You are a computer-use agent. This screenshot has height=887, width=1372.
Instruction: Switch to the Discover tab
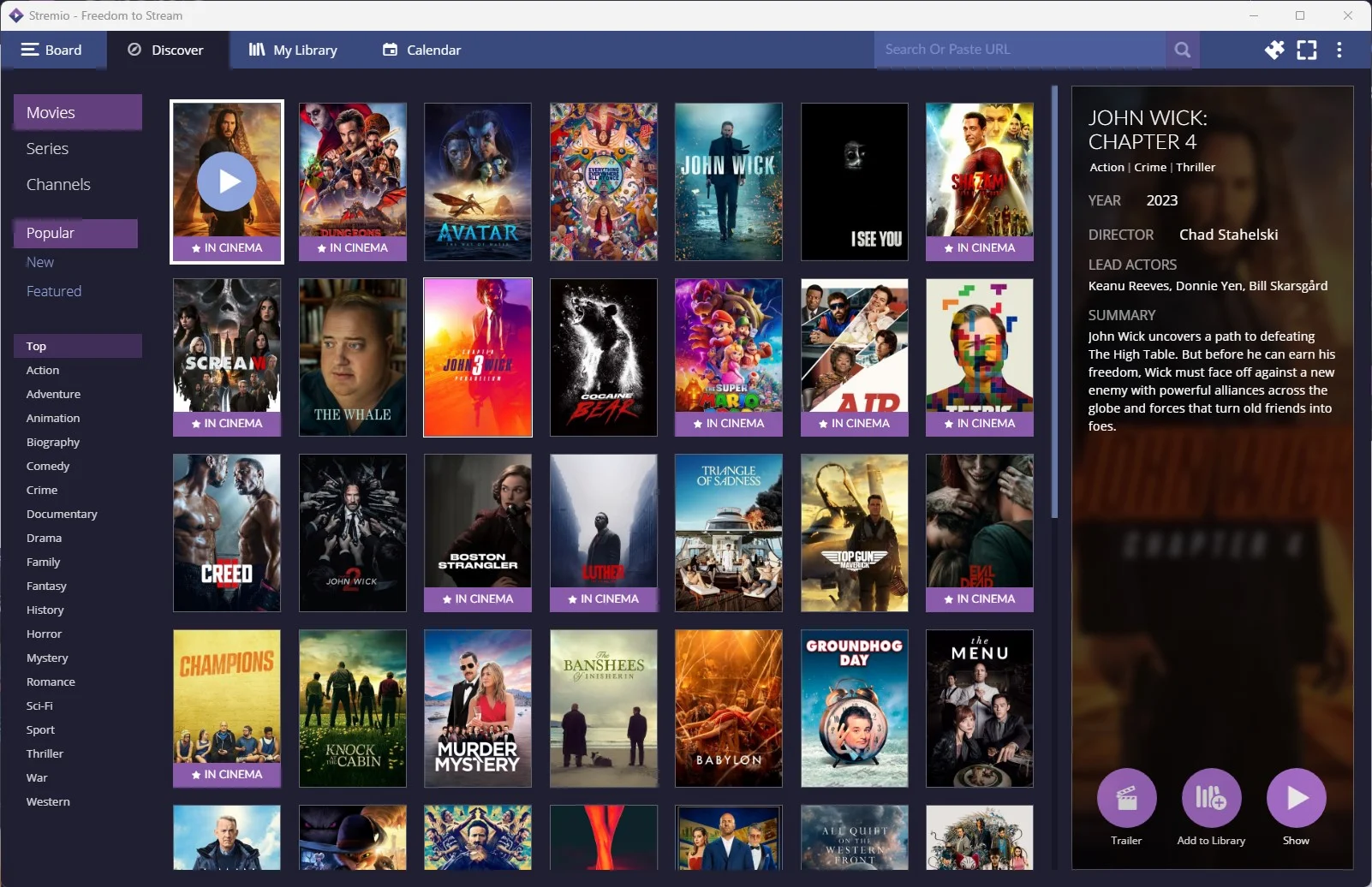(x=166, y=50)
